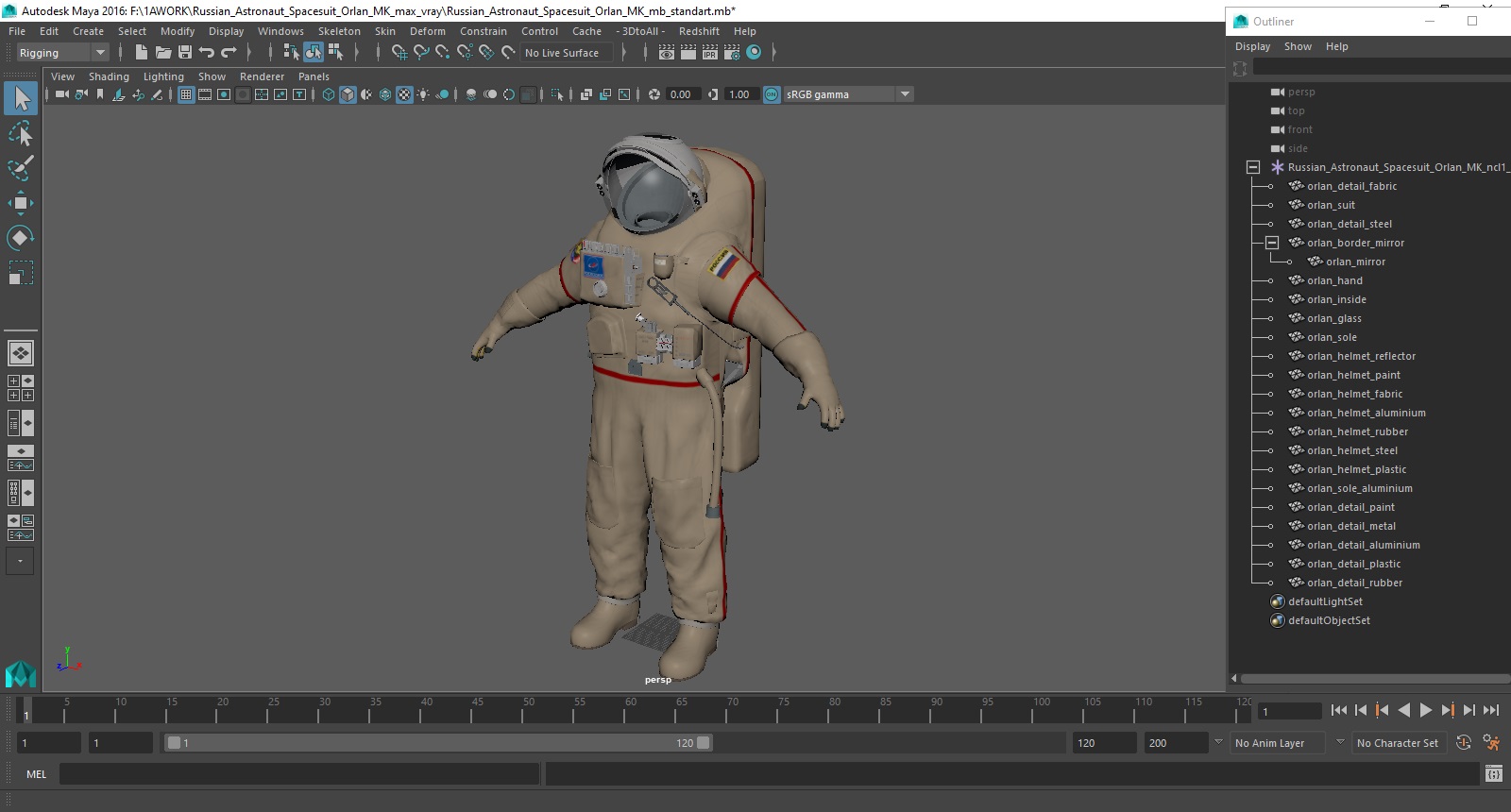Open the Outliner Show menu
This screenshot has height=812, width=1511.
pyautogui.click(x=1298, y=46)
